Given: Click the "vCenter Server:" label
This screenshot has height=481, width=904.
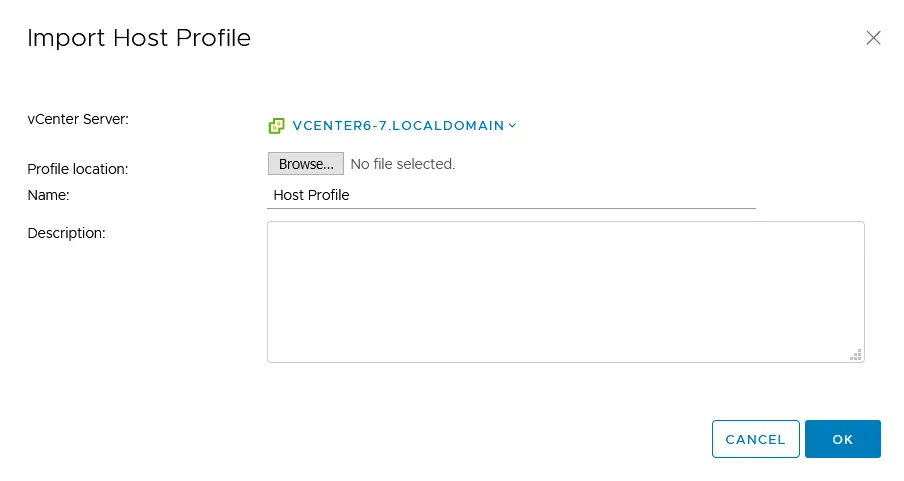Looking at the screenshot, I should (78, 119).
